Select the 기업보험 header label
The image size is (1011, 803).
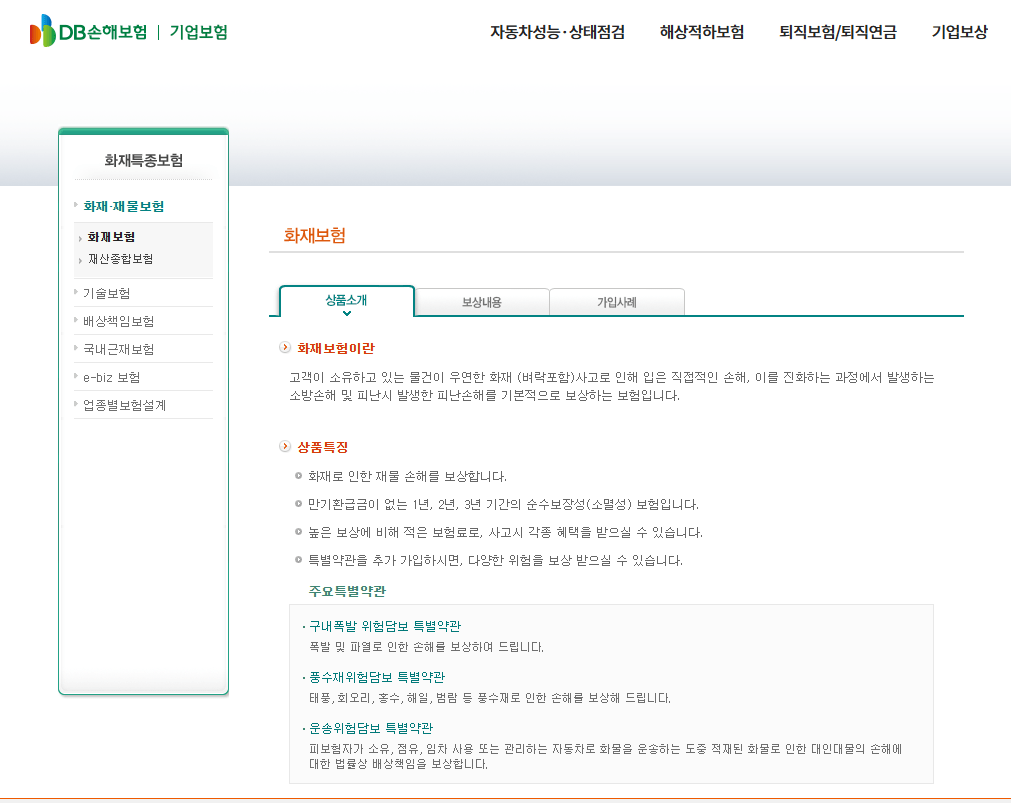pyautogui.click(x=197, y=32)
